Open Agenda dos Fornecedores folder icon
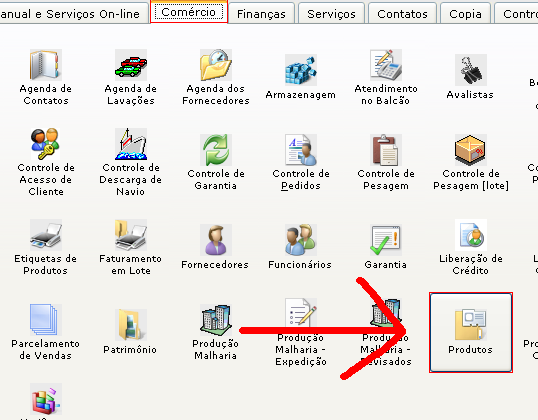The image size is (538, 420). click(x=216, y=65)
